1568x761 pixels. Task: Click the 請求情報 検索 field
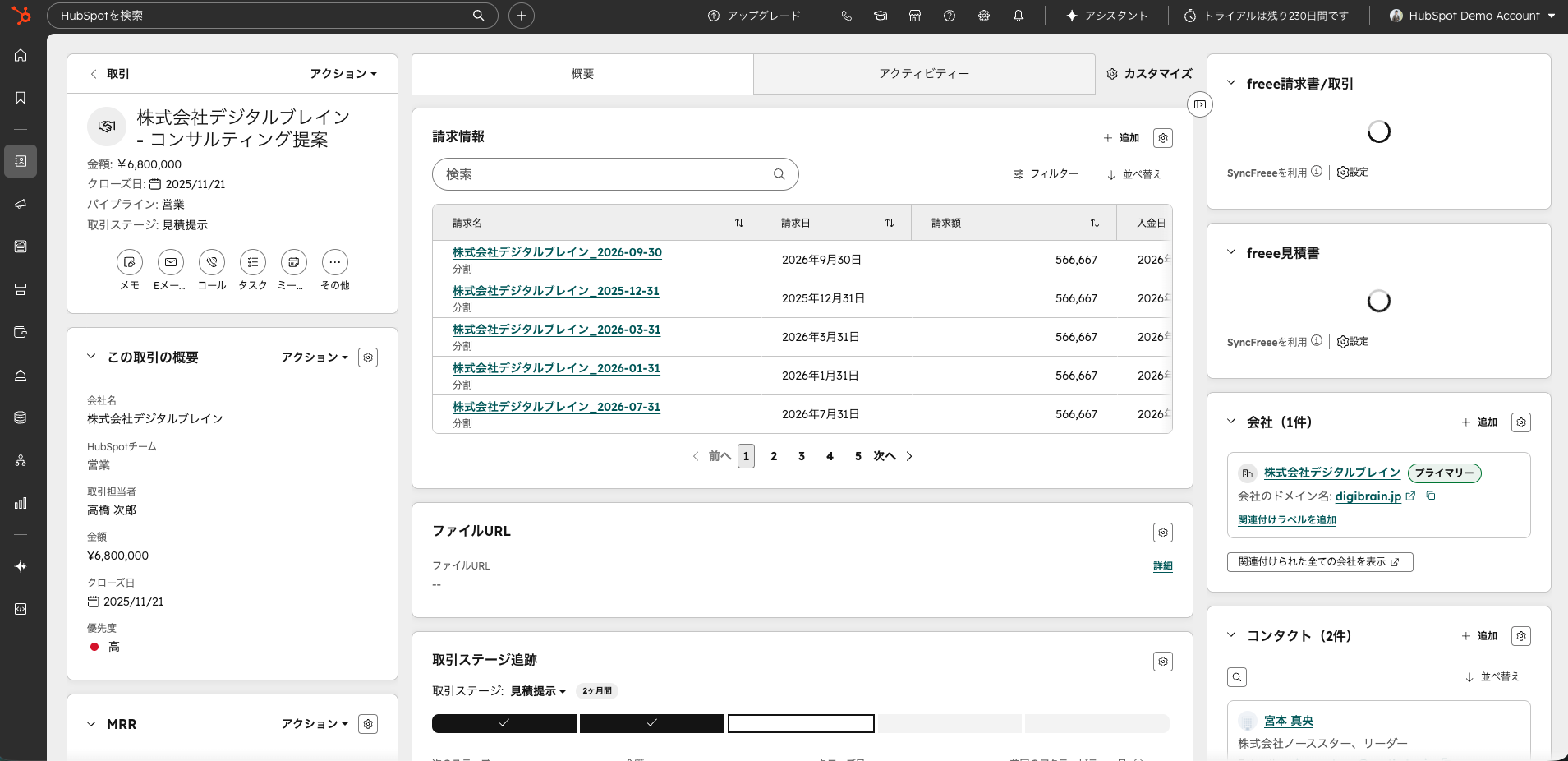(615, 174)
